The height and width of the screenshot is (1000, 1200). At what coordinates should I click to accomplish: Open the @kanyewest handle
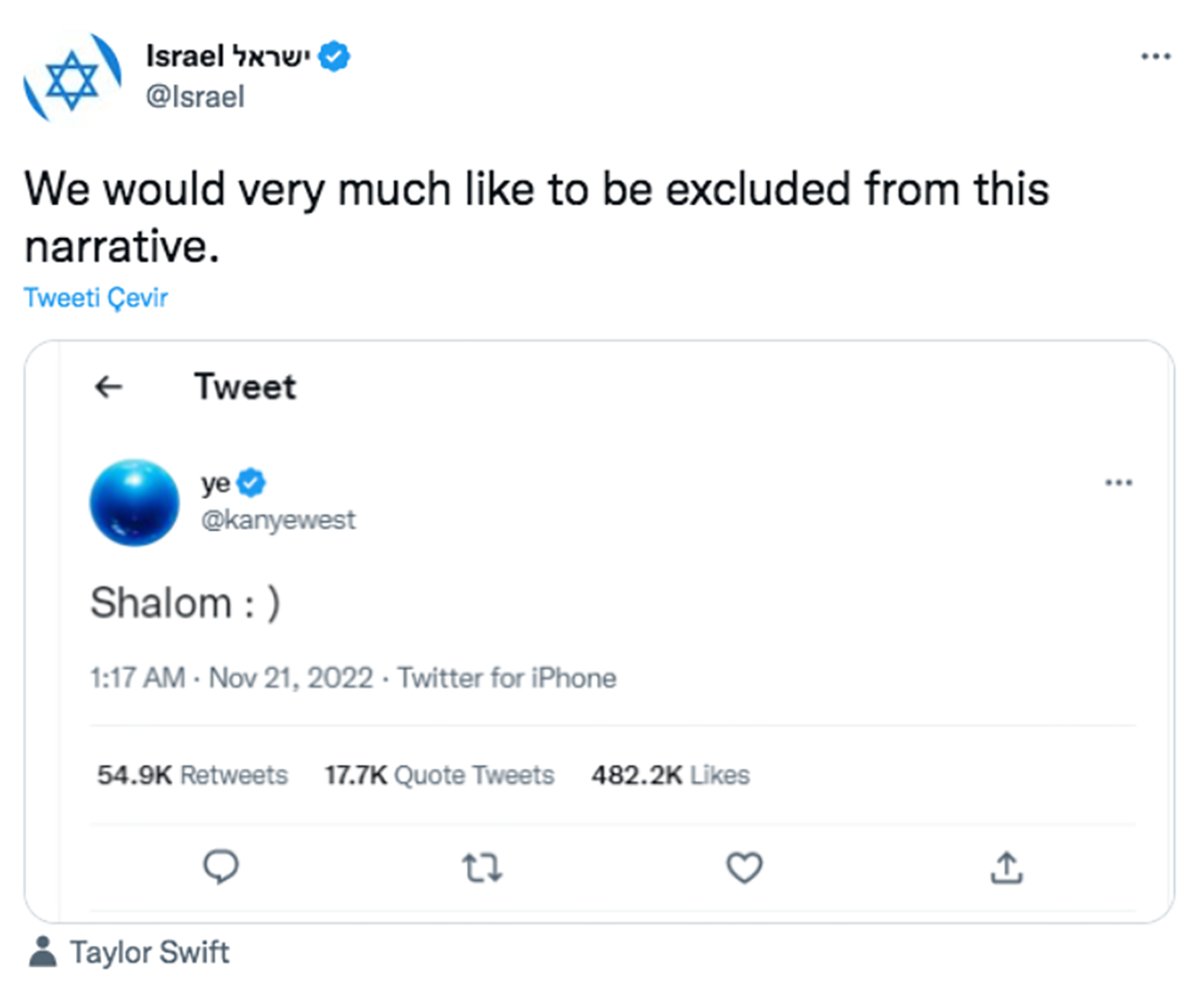pos(278,521)
